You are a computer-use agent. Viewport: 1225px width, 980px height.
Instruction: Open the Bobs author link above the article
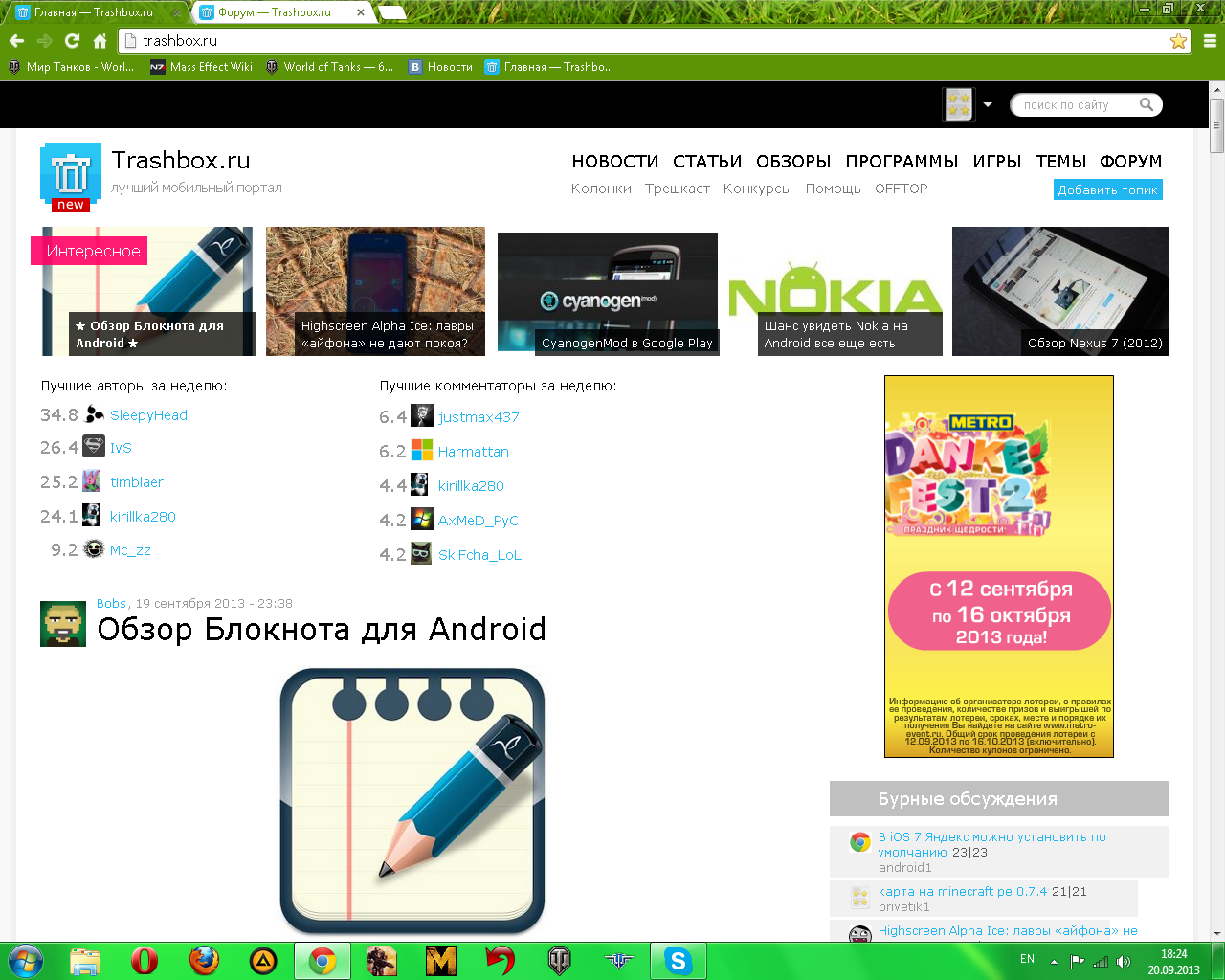pyautogui.click(x=112, y=603)
